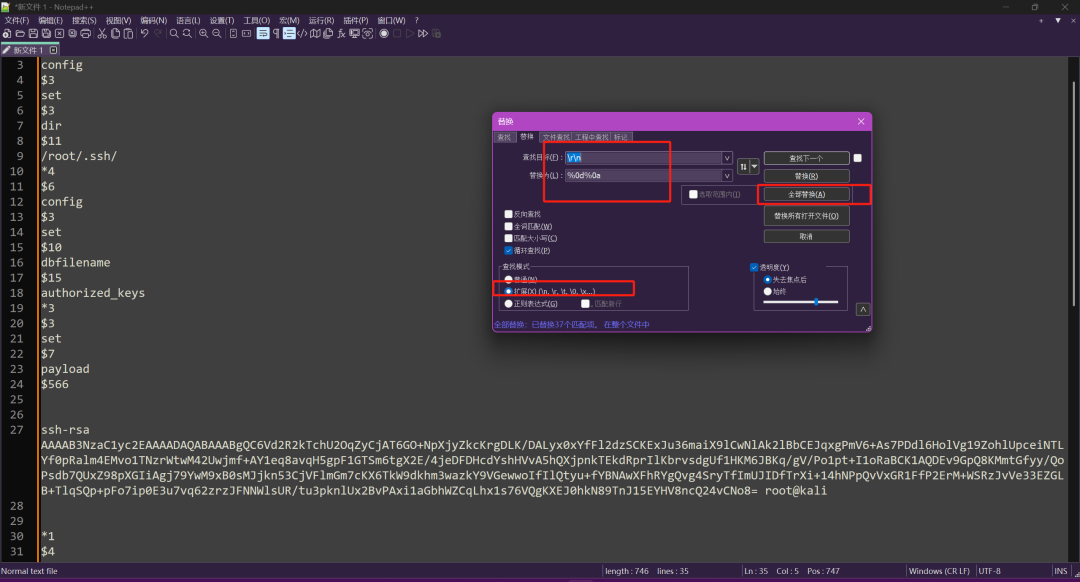The image size is (1080, 582).
Task: Open the 插件(P) menu
Action: [355, 21]
